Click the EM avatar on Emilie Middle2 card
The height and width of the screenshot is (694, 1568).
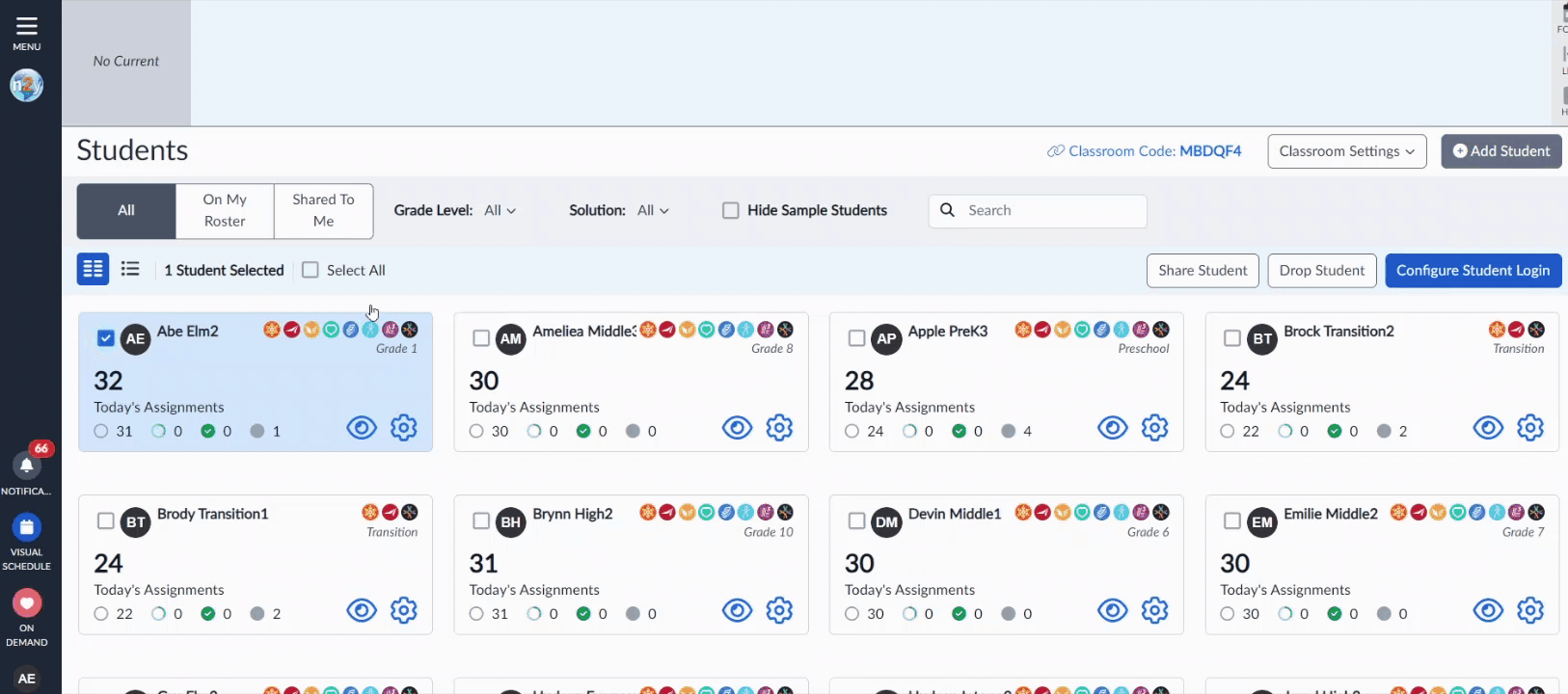point(1262,522)
